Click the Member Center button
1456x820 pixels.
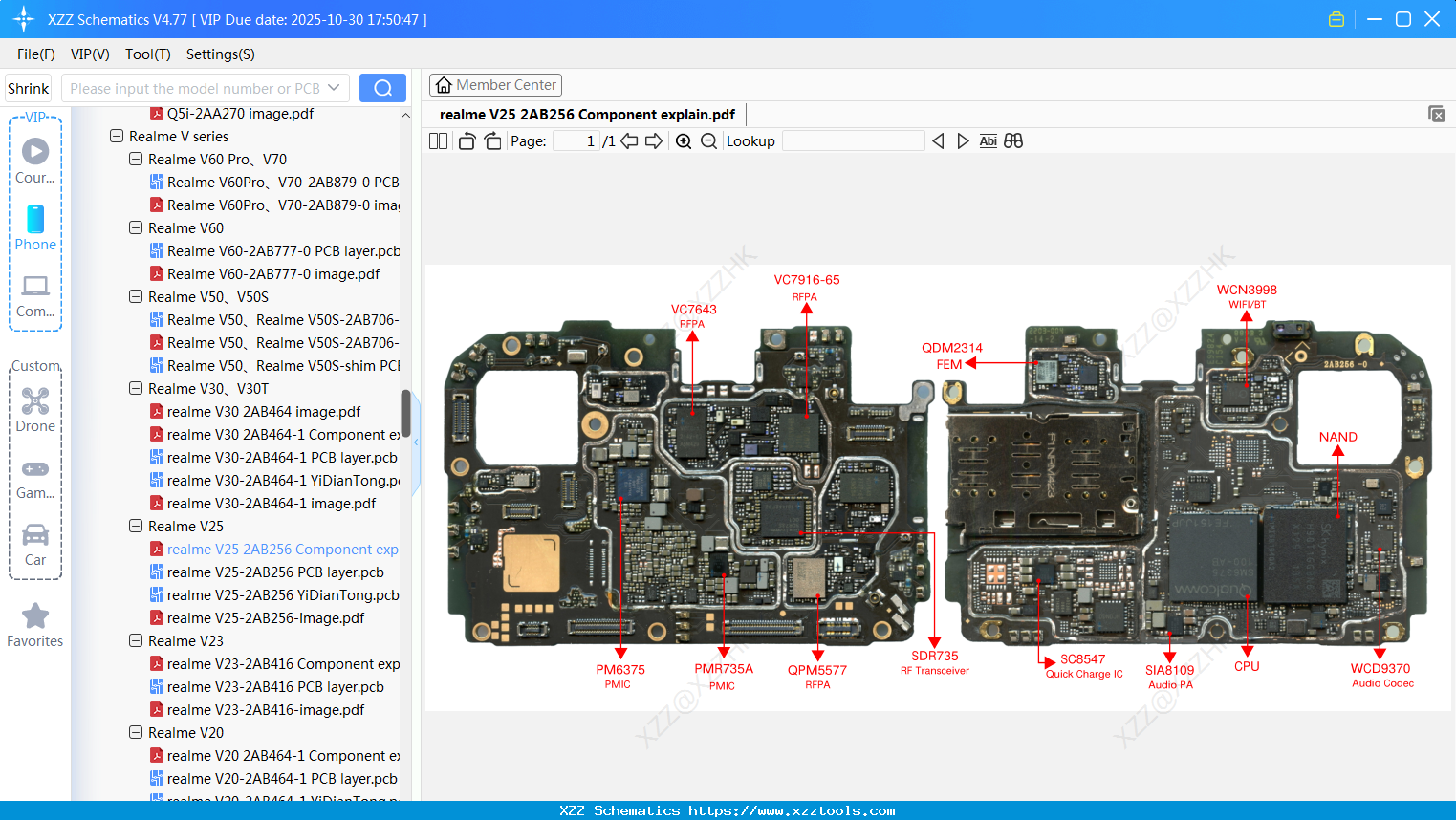495,84
